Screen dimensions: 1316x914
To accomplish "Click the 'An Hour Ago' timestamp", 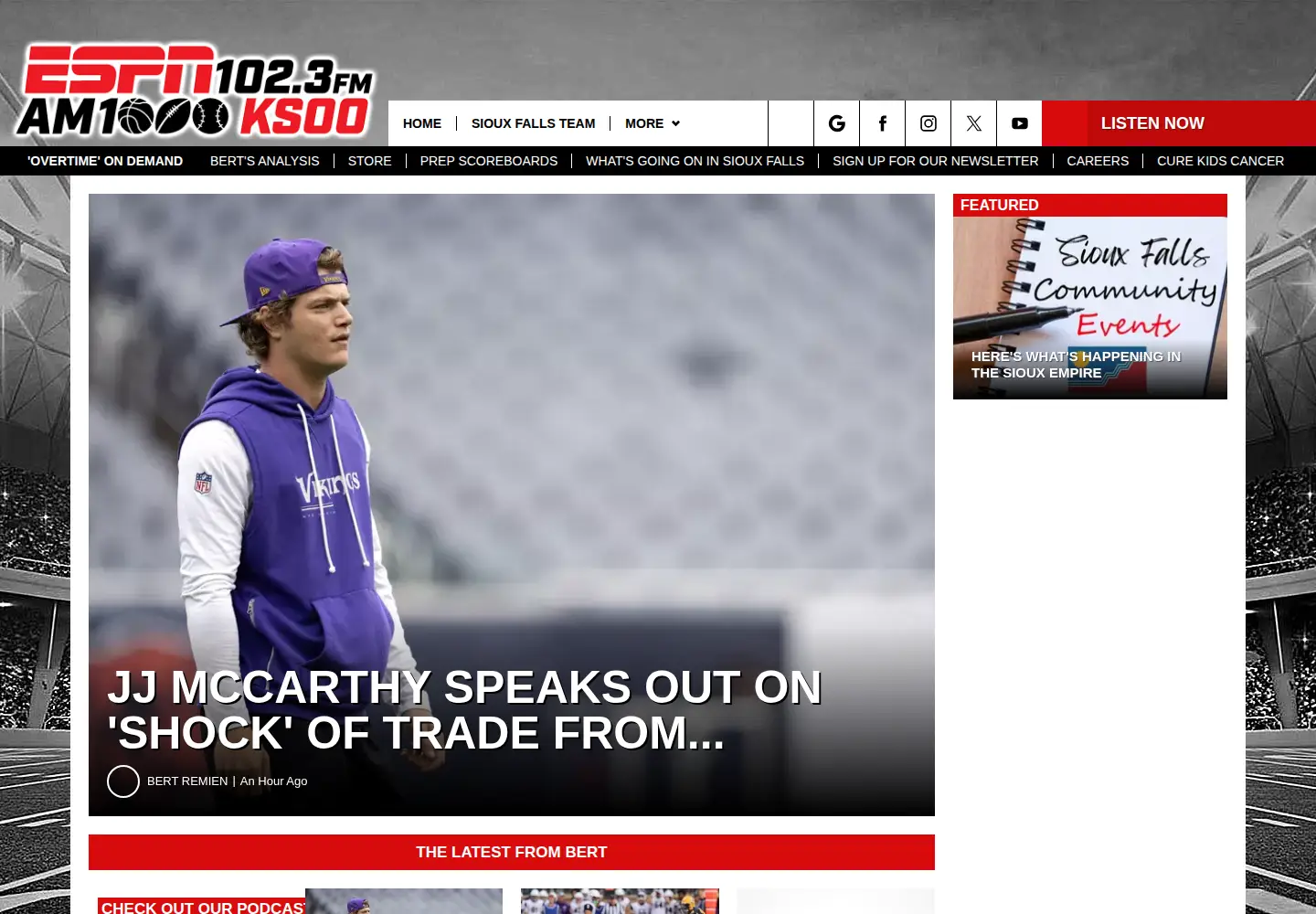I will coord(273,781).
